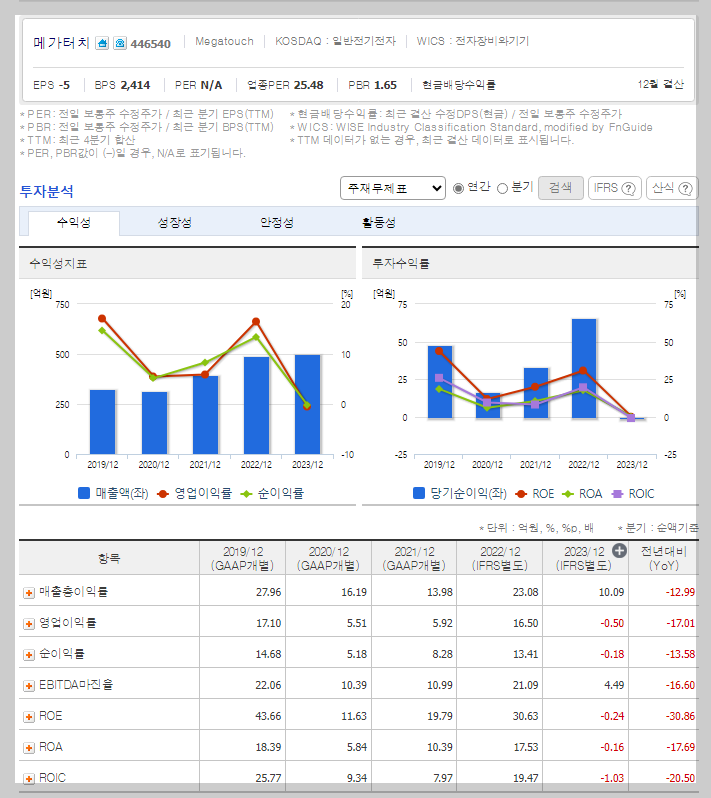Switch to the 성장성 tab
Viewport: 711px width, 798px height.
point(175,223)
